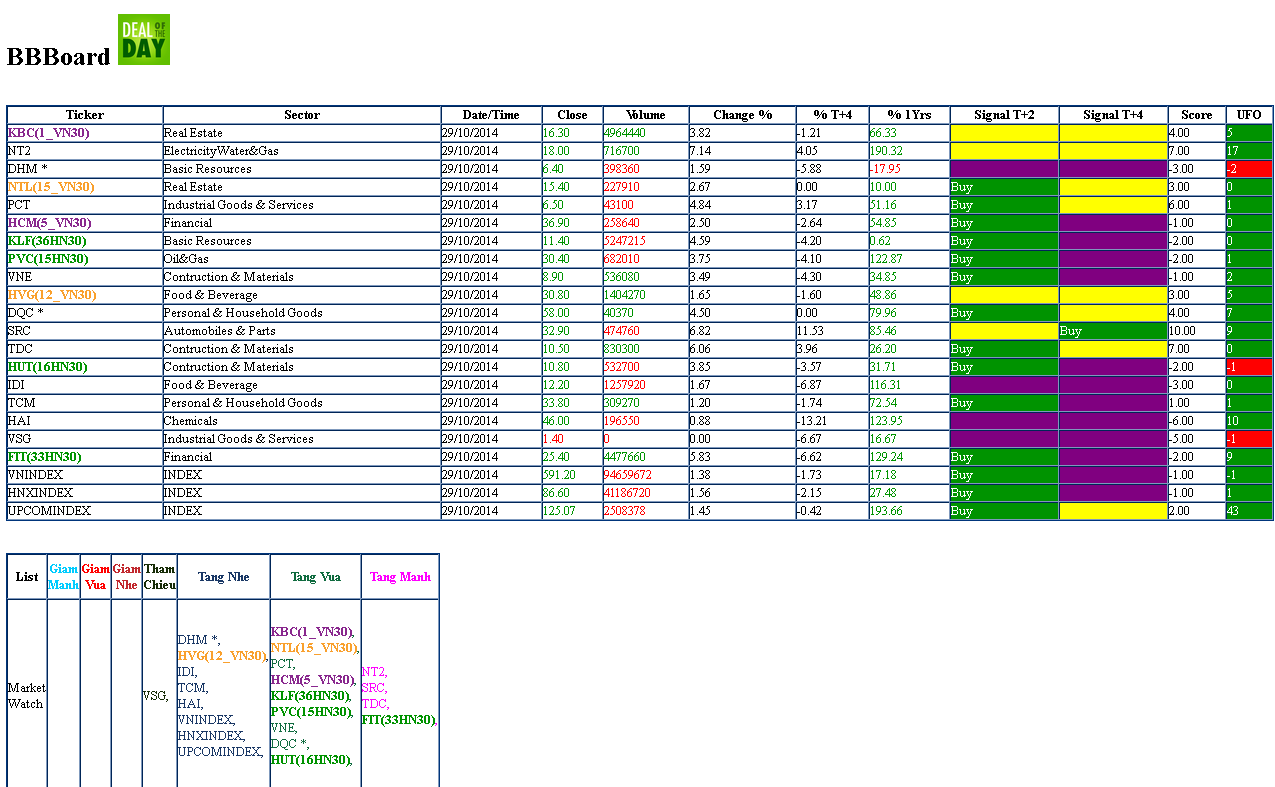The image size is (1275, 787).
Task: Open HVG(12_VN30) in Tang Nhe list
Action: pos(222,656)
